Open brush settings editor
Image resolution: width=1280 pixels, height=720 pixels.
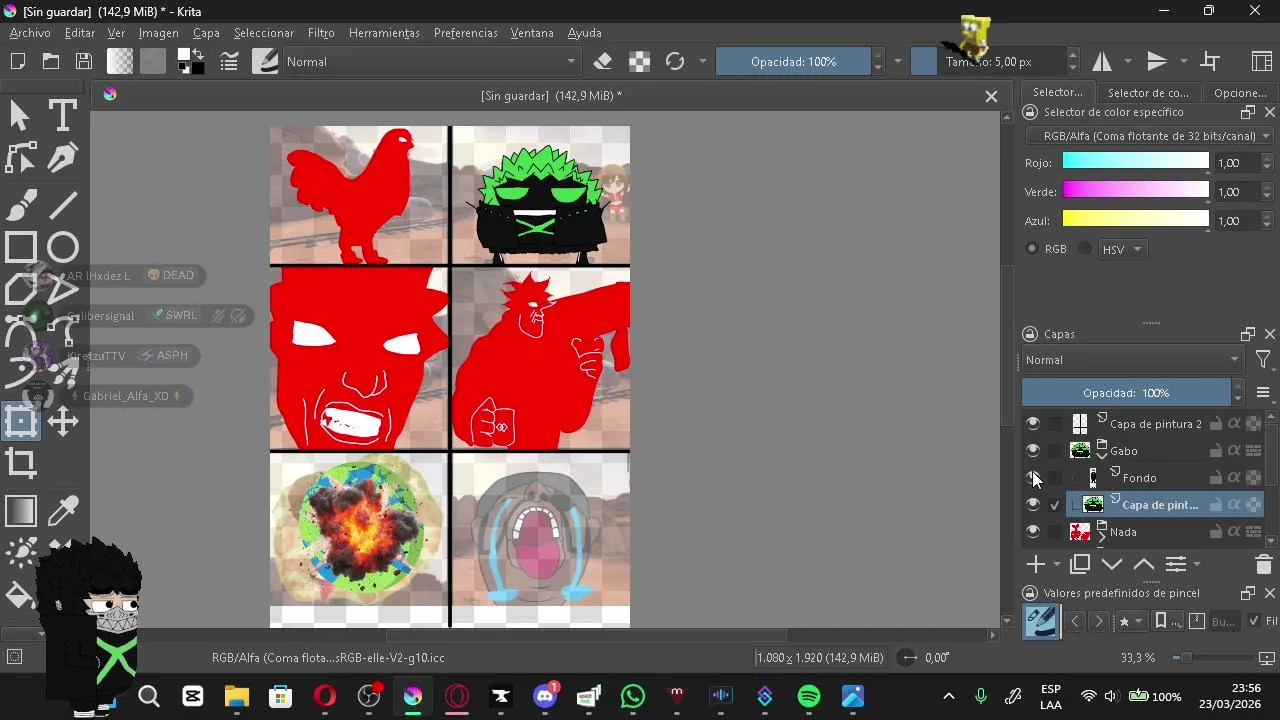click(x=229, y=62)
